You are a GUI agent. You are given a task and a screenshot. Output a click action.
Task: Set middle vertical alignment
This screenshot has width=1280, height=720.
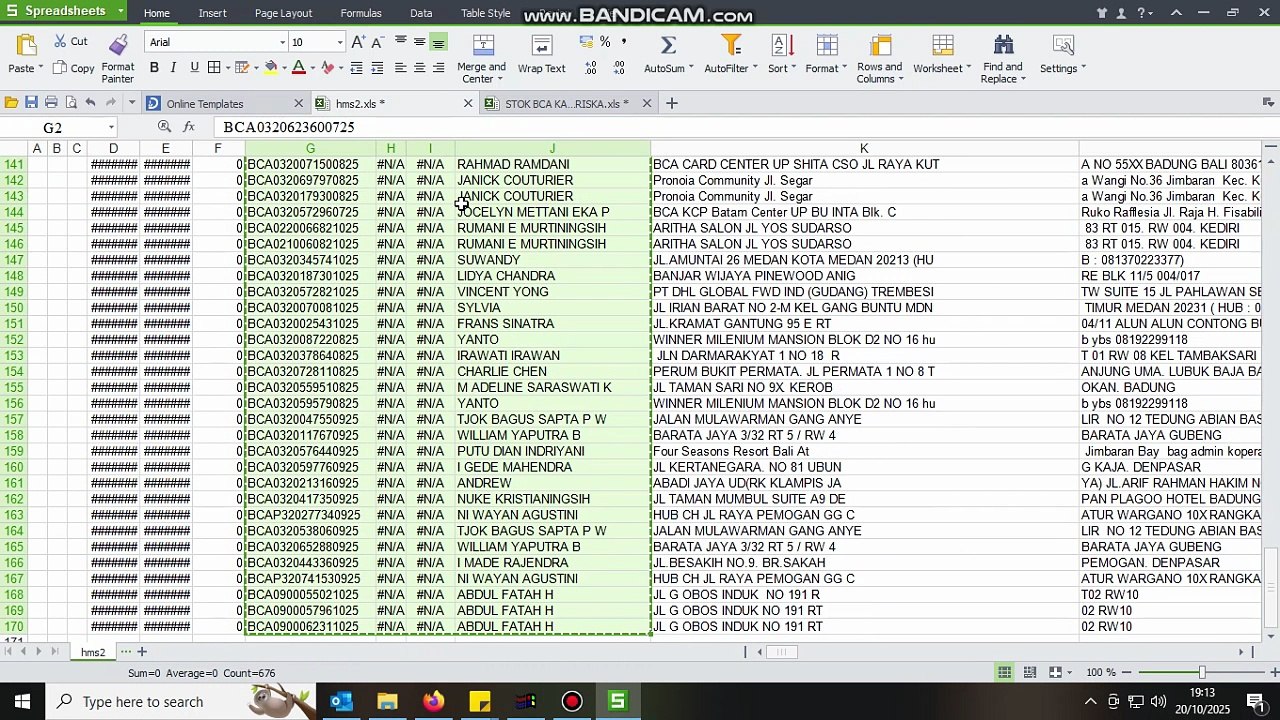coord(420,42)
